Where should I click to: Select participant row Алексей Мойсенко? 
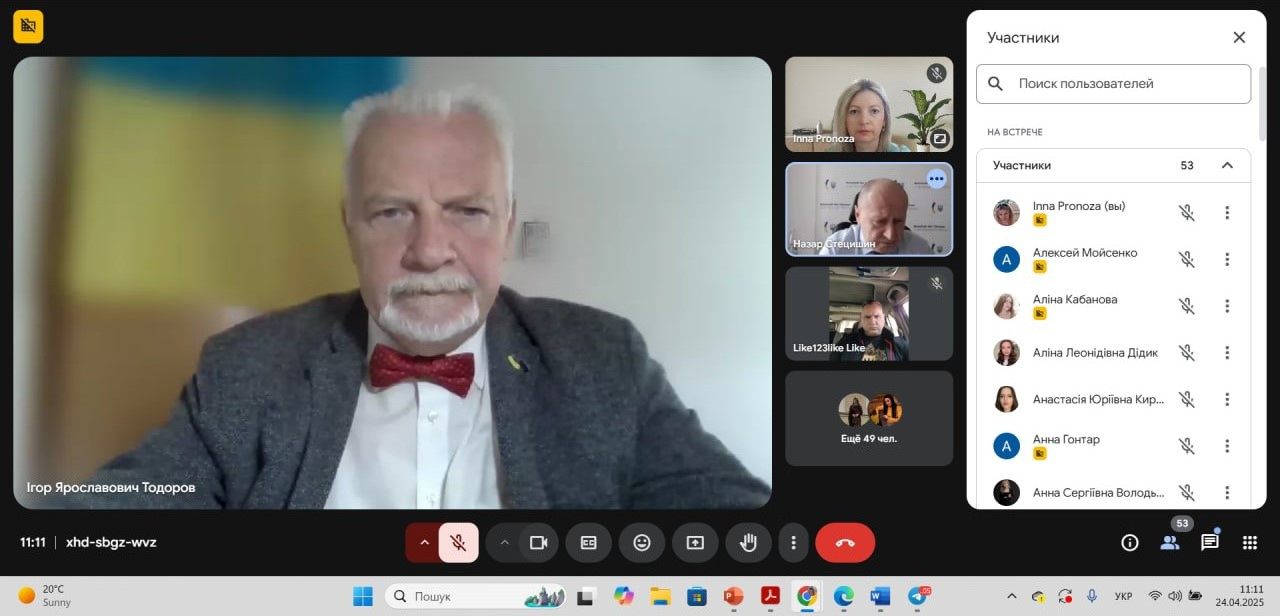click(1114, 259)
